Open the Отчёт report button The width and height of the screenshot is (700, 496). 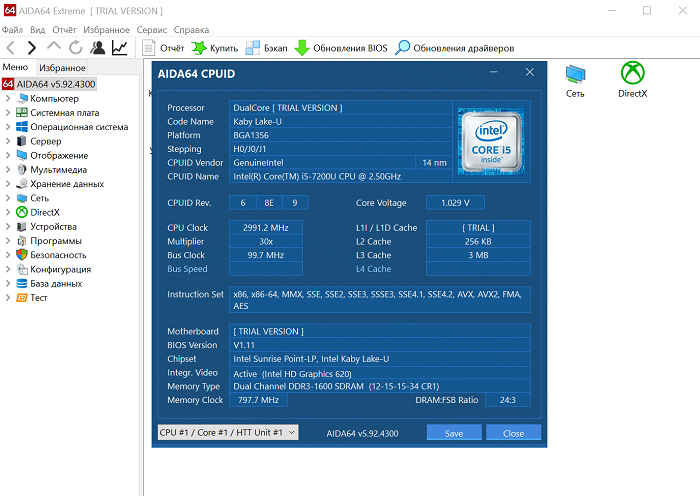(162, 48)
